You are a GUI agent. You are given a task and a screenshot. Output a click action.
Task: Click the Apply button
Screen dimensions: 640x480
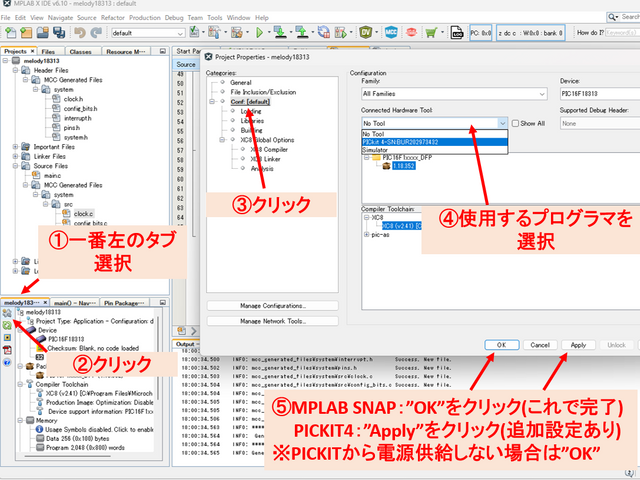578,345
